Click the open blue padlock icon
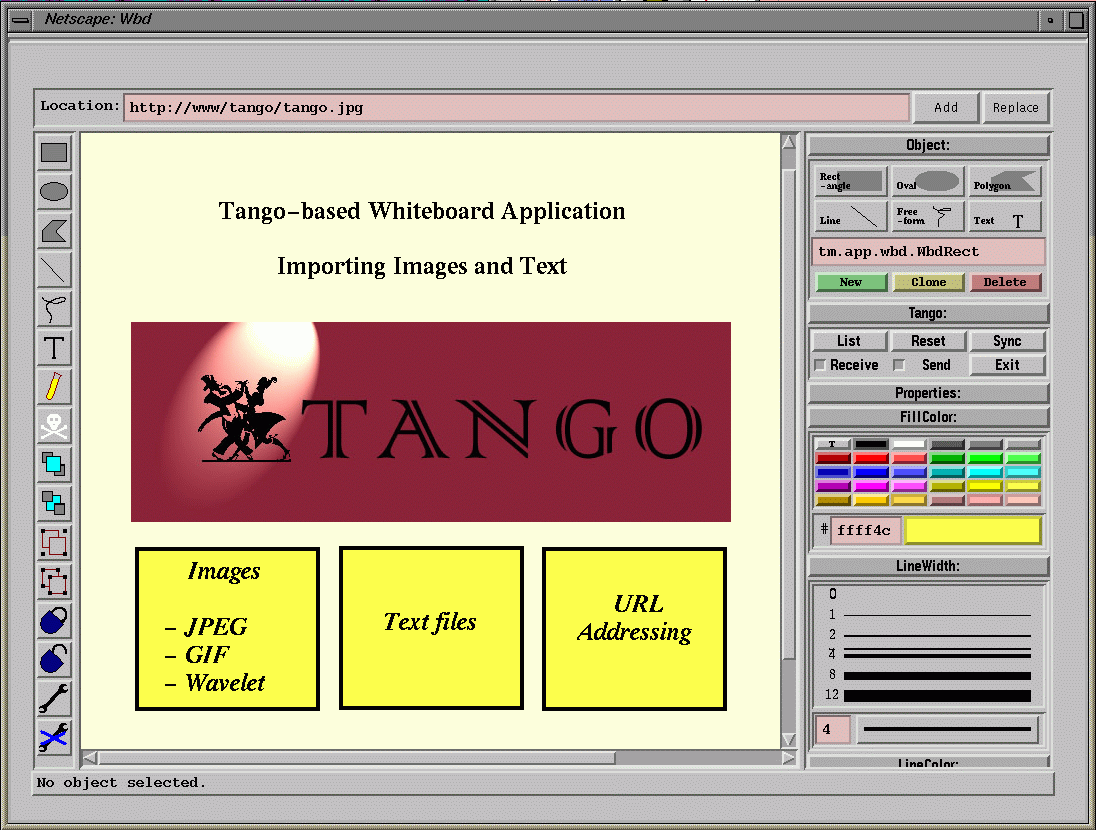This screenshot has height=830, width=1096. 54,659
